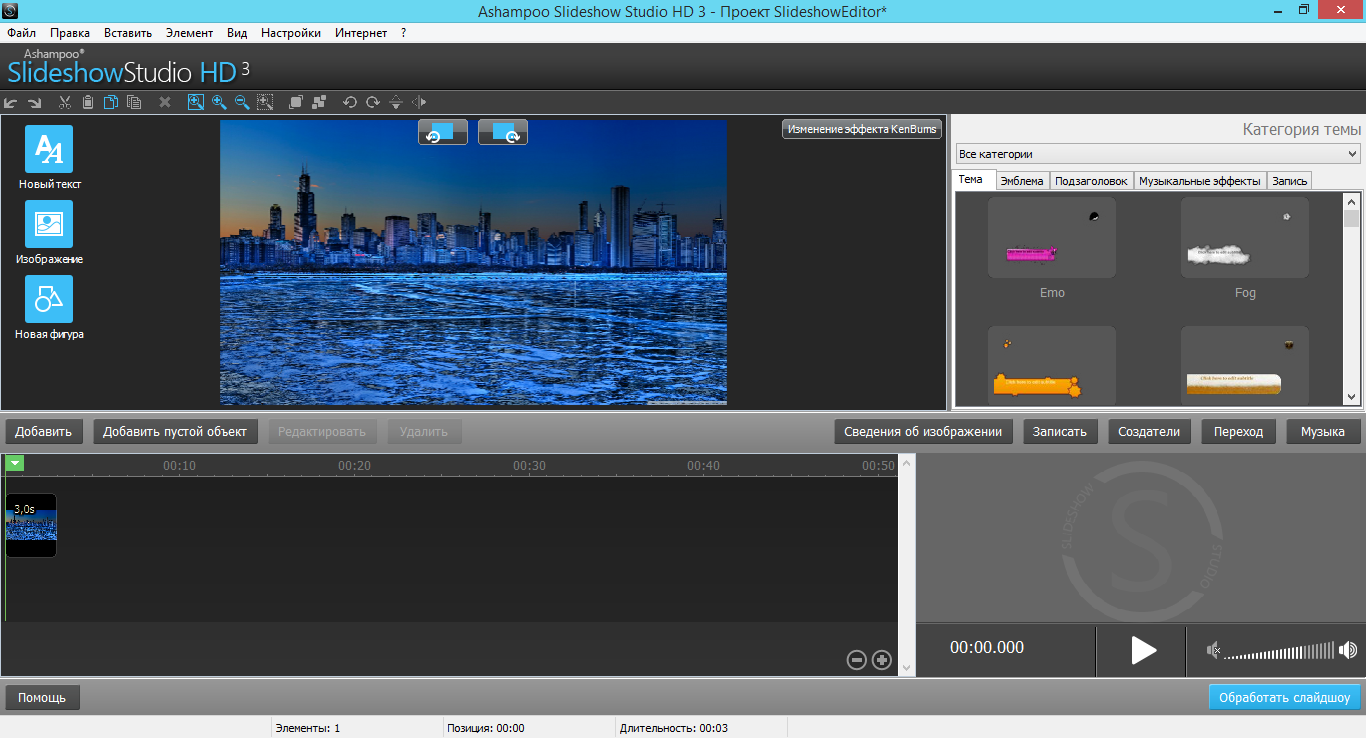Switch to the Подзаголовок tab
The height and width of the screenshot is (738, 1366).
pos(1091,181)
